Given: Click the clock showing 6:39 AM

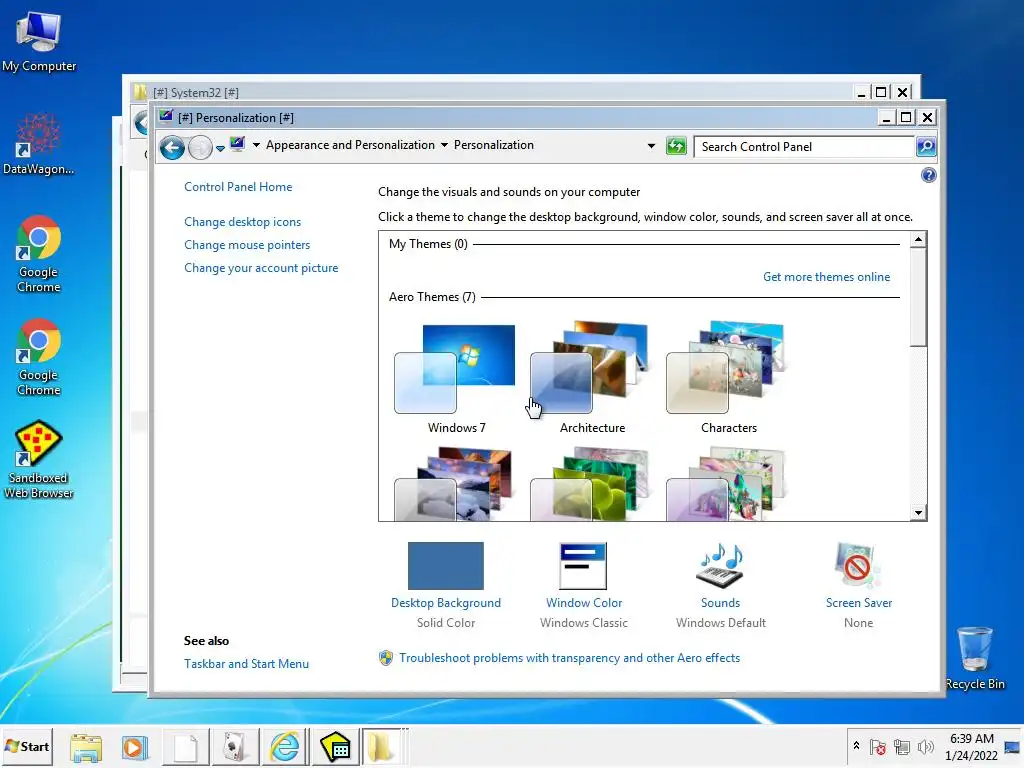Looking at the screenshot, I should 971,746.
